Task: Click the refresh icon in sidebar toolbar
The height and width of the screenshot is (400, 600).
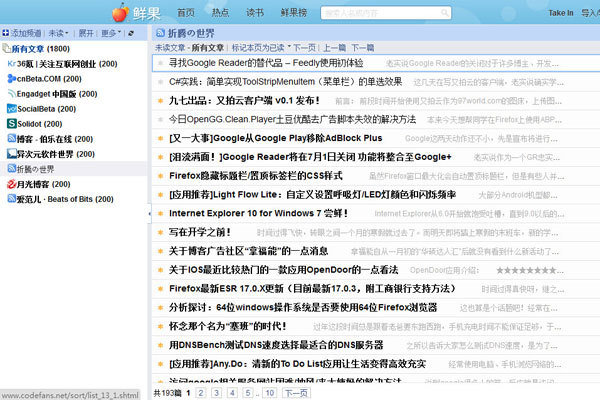Action: pyautogui.click(x=131, y=33)
